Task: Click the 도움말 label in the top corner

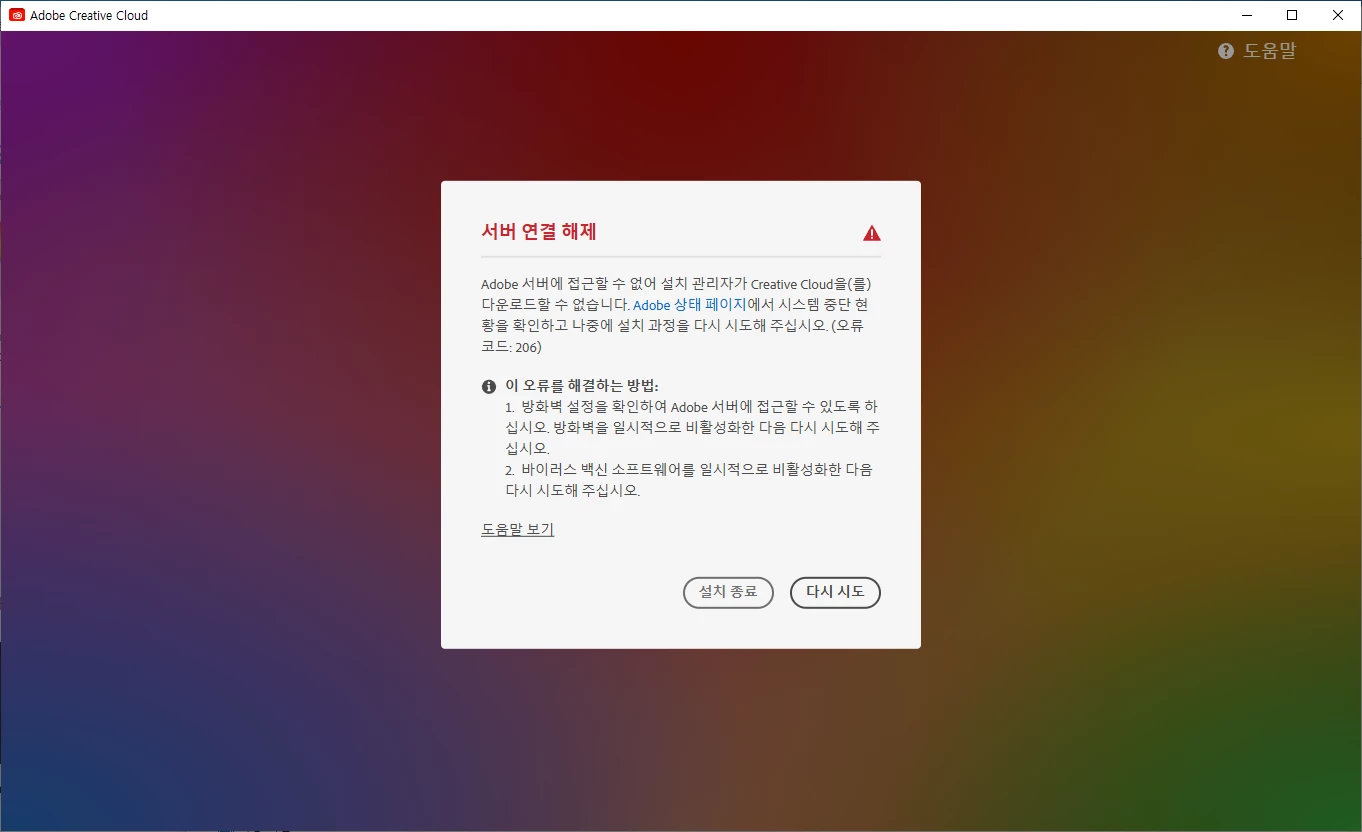Action: 1270,51
